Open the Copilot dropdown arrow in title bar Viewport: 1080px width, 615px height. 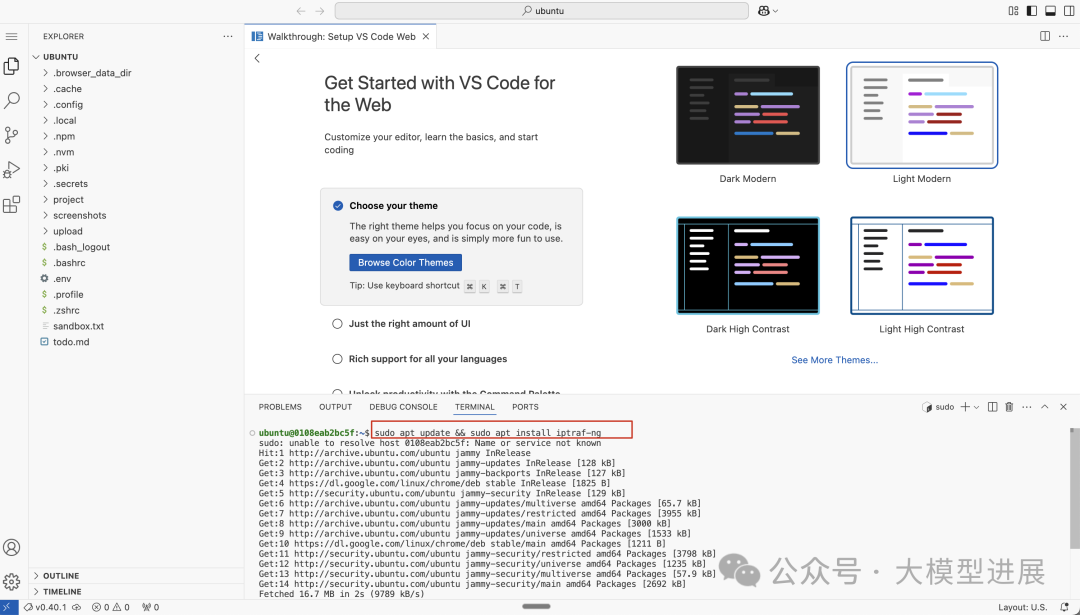coord(776,11)
